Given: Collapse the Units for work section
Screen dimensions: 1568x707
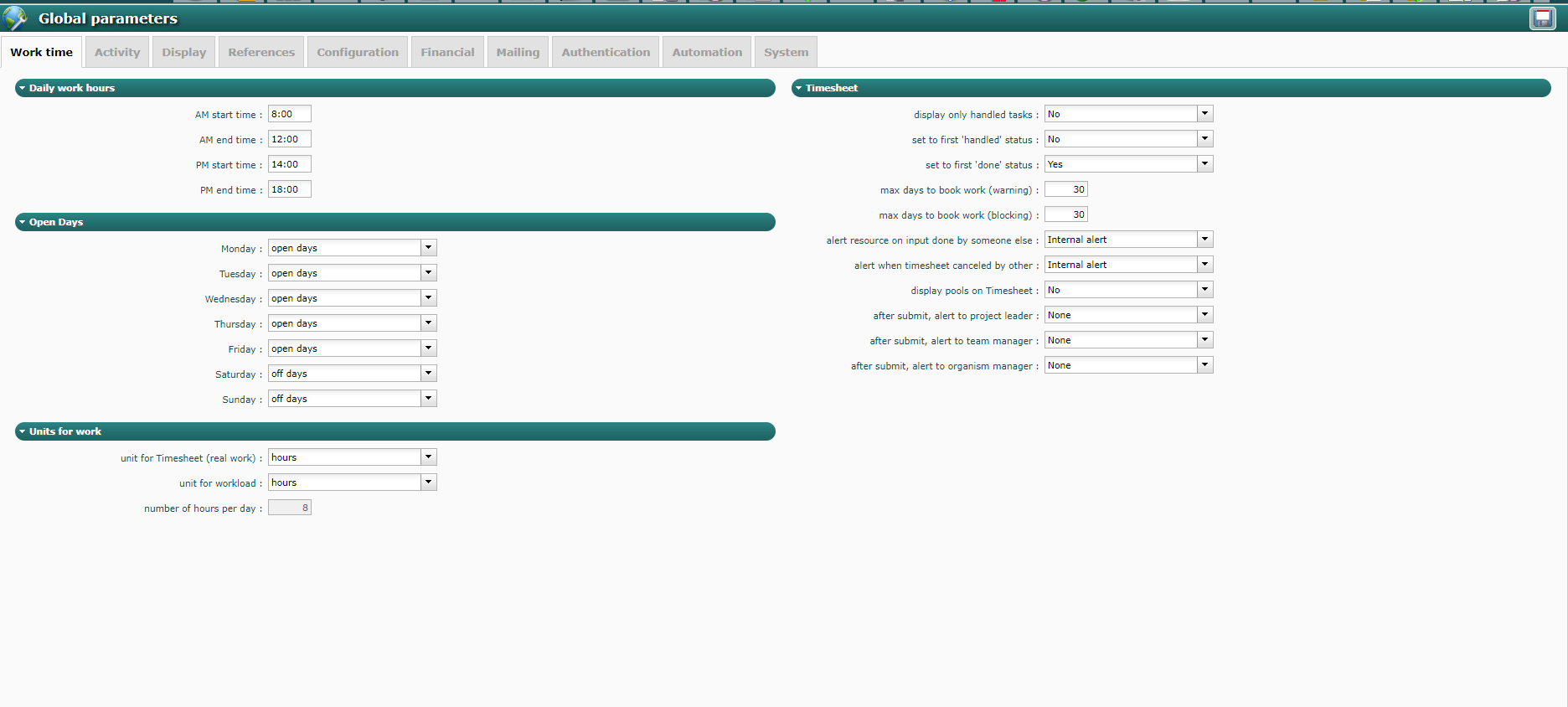Looking at the screenshot, I should [x=23, y=431].
